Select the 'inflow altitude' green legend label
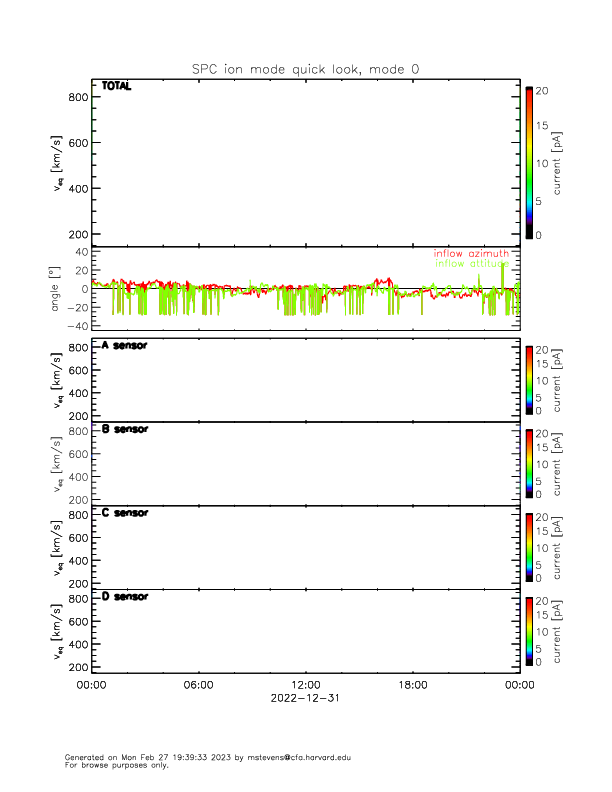The width and height of the screenshot is (612, 792). click(471, 264)
